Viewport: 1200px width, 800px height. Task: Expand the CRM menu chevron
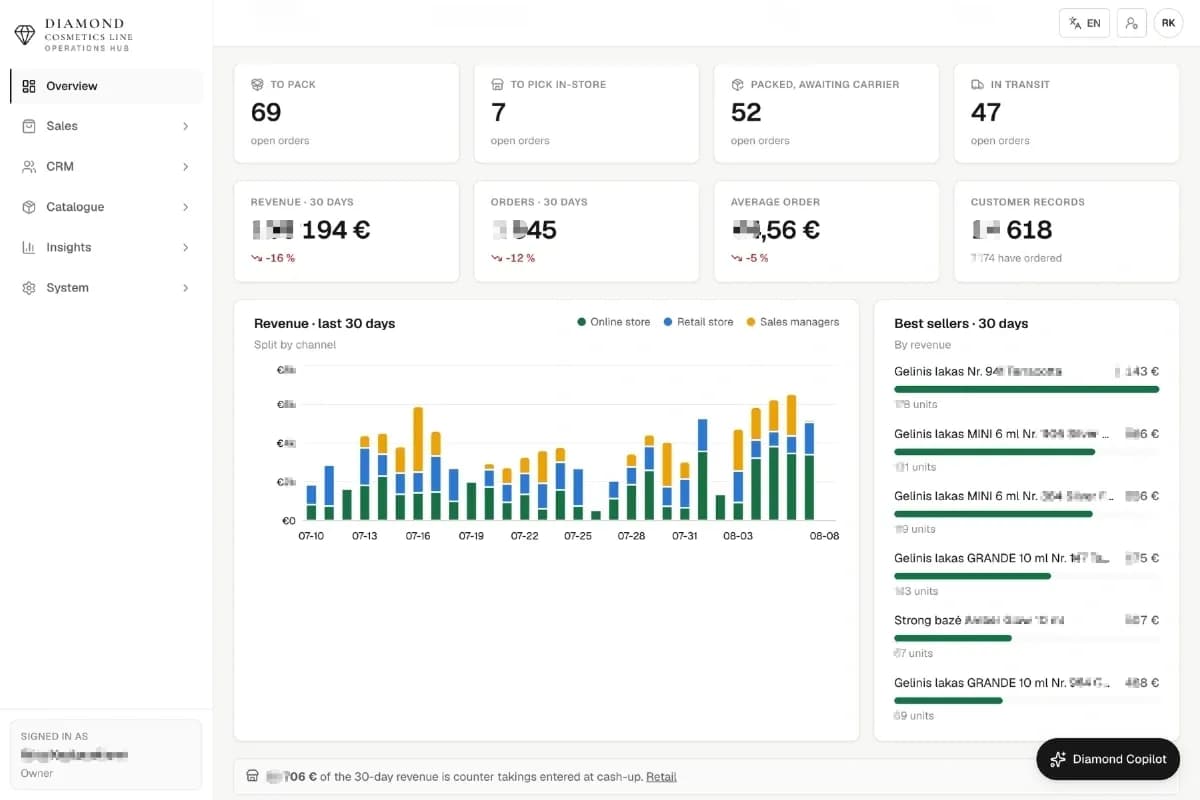click(x=186, y=167)
